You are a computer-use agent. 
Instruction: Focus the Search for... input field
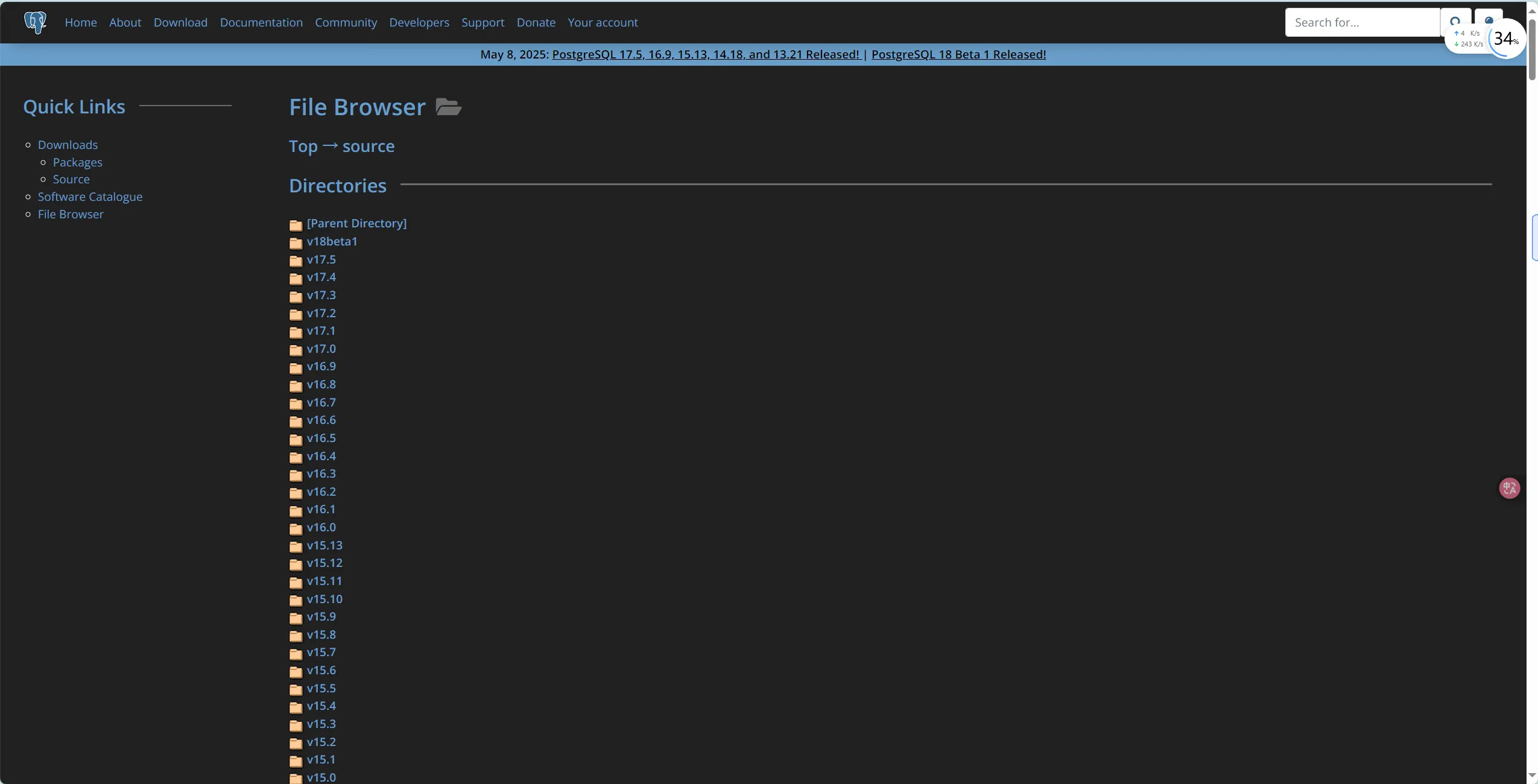tap(1362, 22)
